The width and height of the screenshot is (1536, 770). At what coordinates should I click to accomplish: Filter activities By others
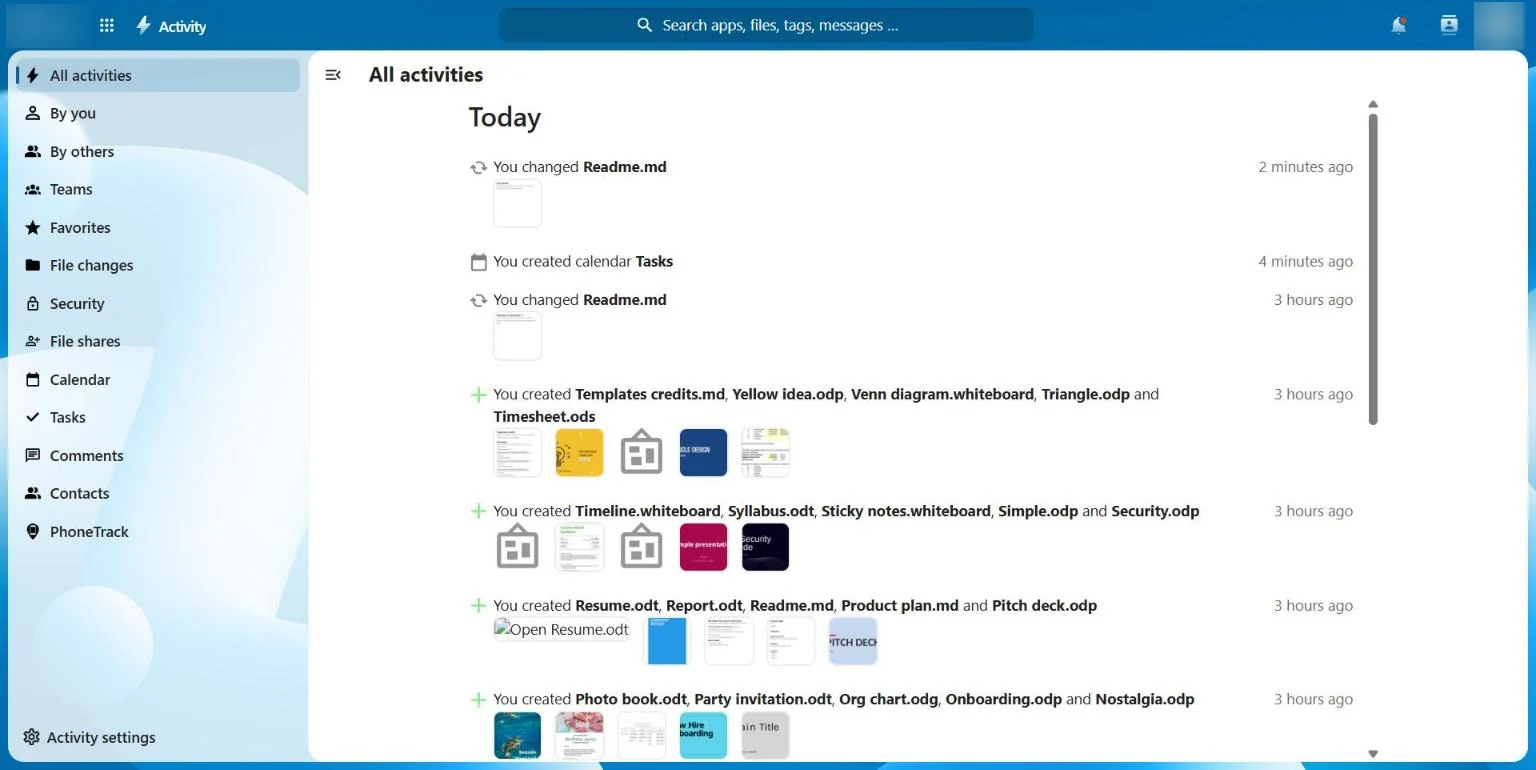pyautogui.click(x=158, y=151)
